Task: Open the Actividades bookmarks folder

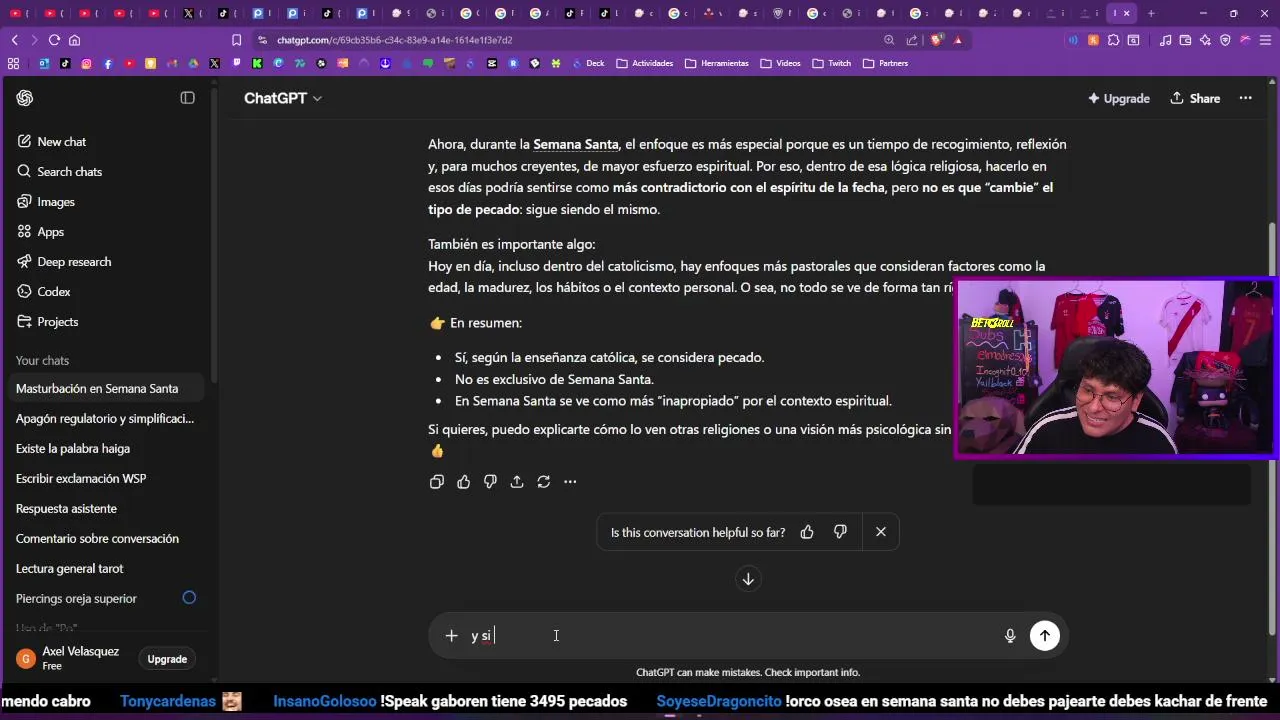Action: click(x=645, y=63)
